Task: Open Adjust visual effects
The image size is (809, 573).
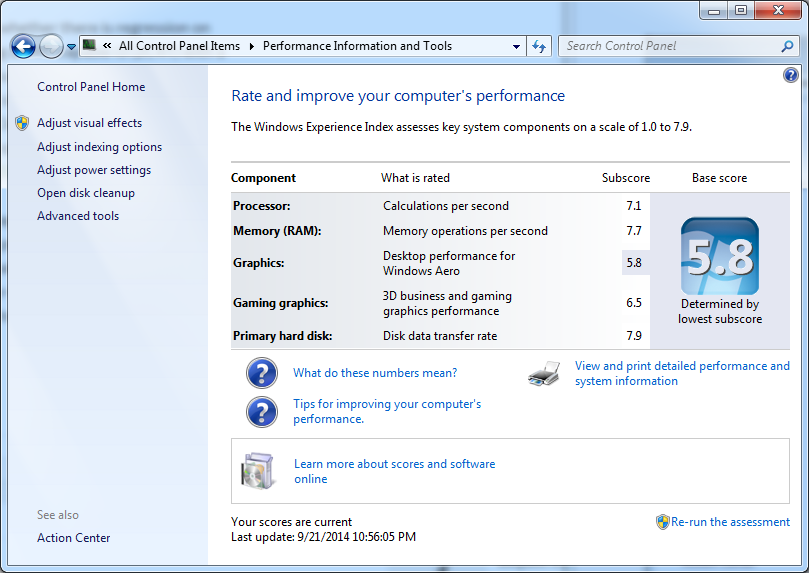Action: (89, 123)
